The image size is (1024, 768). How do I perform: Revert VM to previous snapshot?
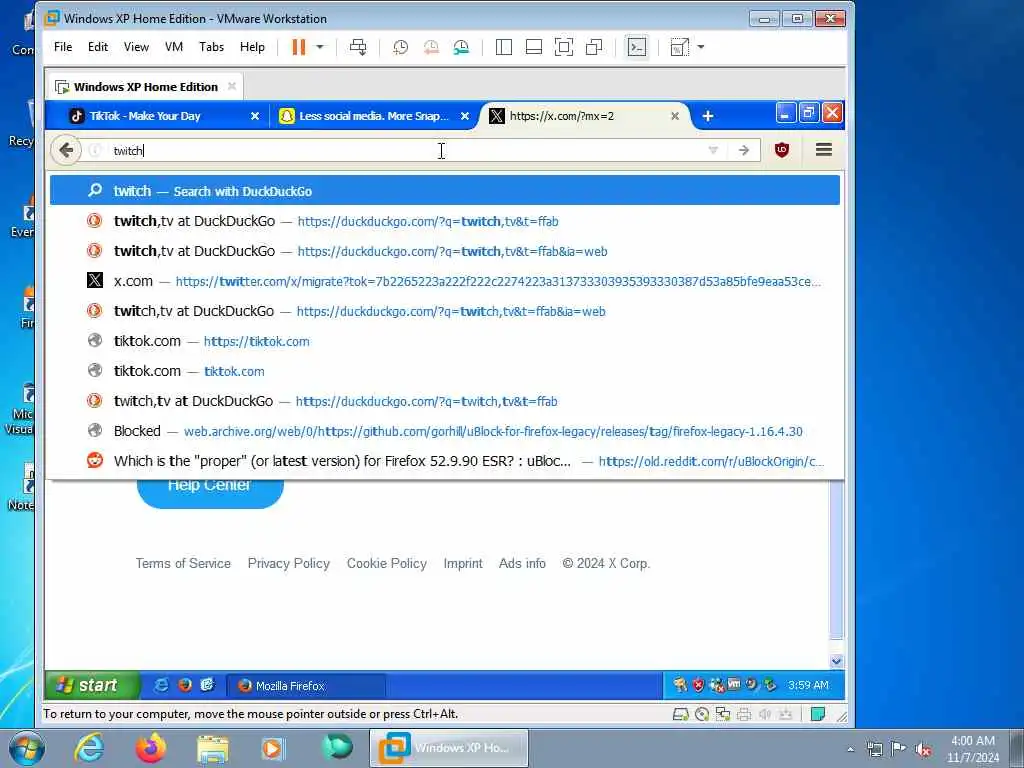431,47
